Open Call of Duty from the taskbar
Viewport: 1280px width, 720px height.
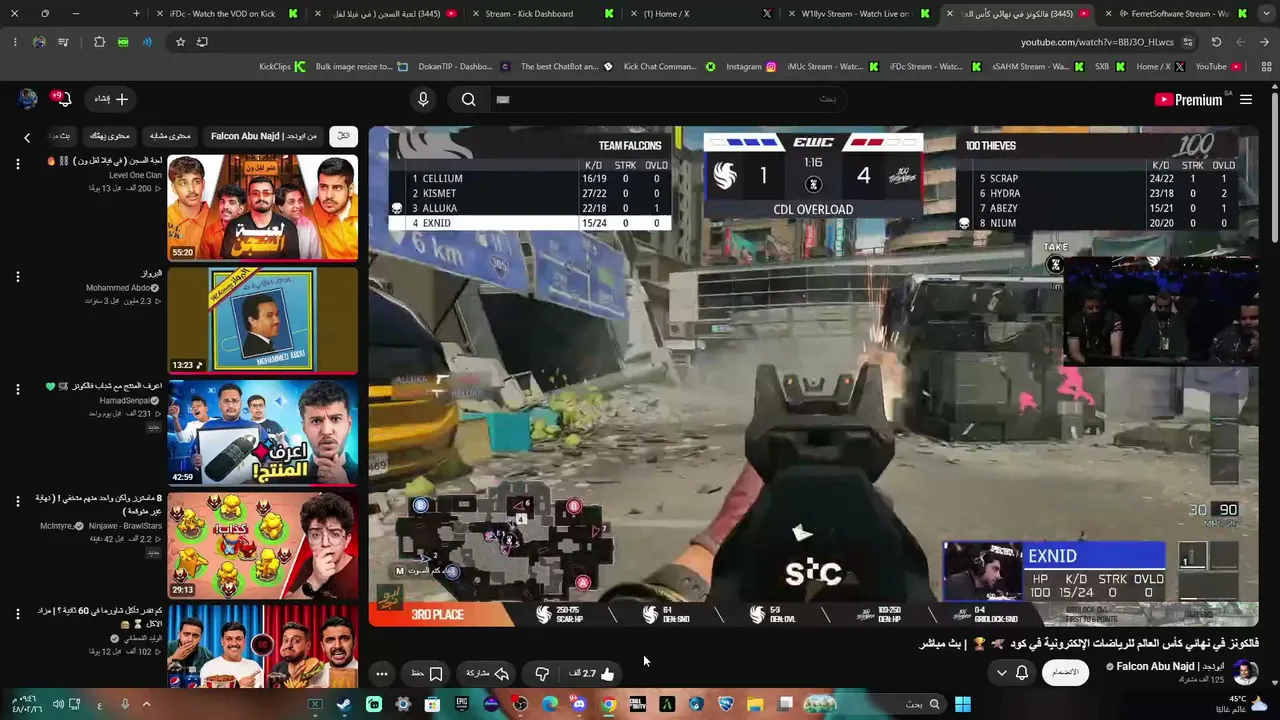point(637,704)
